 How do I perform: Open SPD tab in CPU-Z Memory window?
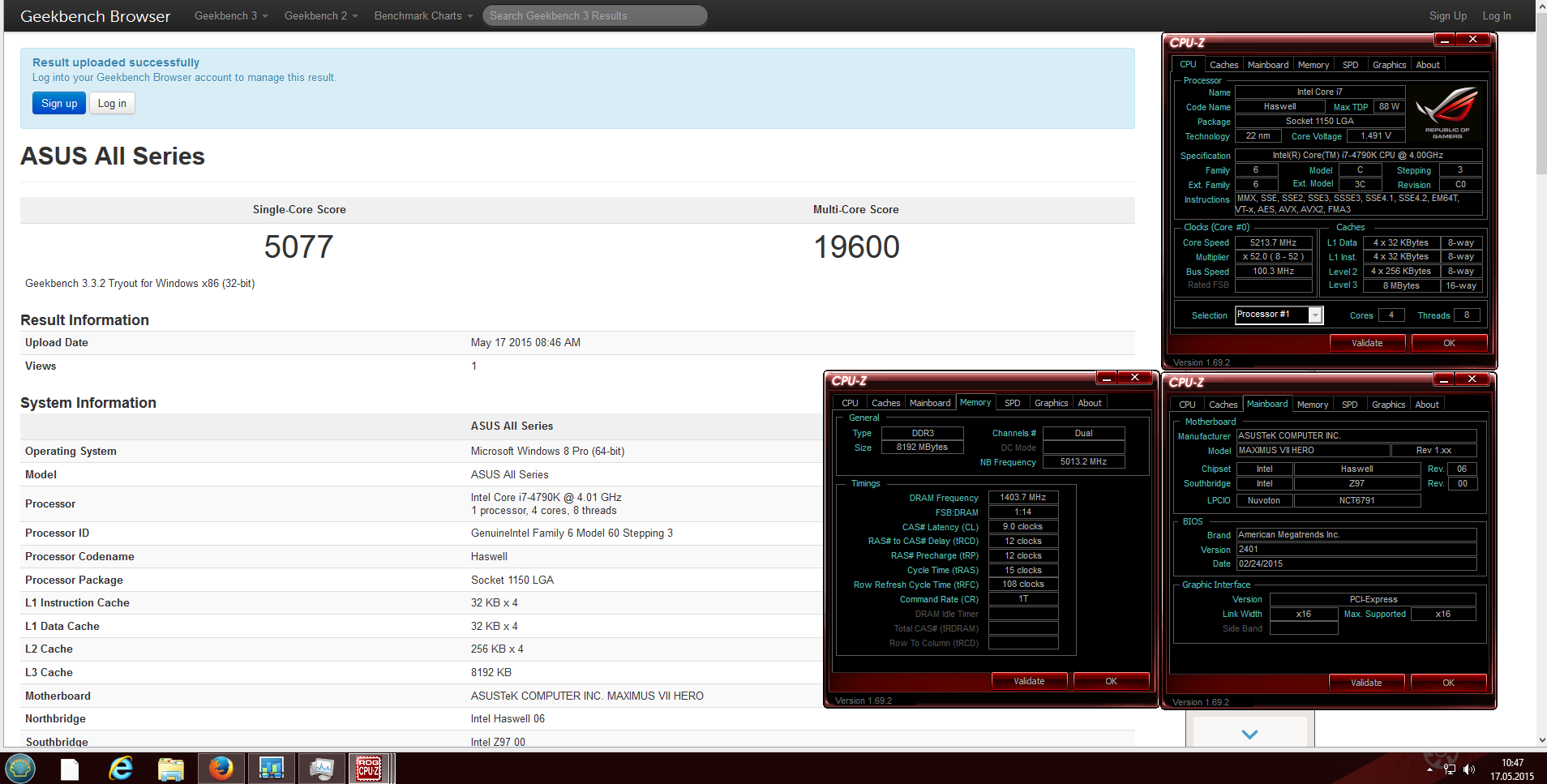[1013, 403]
